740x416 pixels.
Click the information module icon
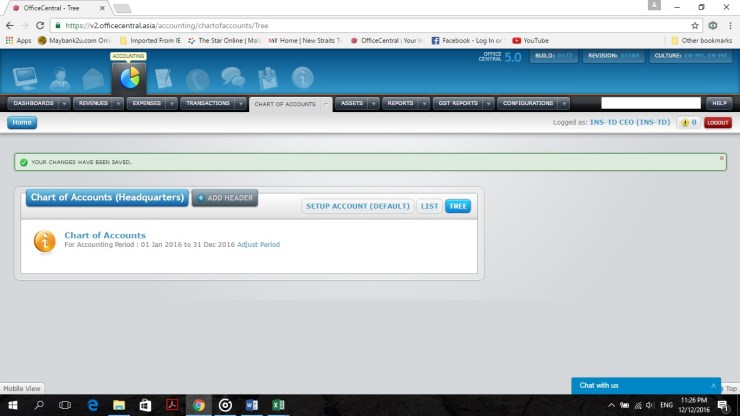coord(302,77)
